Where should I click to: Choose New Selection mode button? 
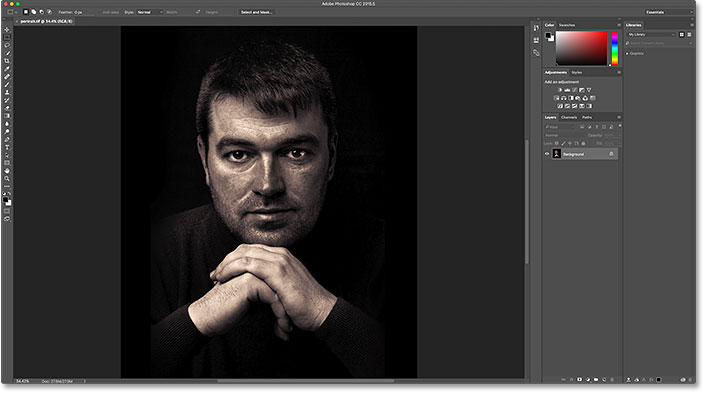click(26, 12)
